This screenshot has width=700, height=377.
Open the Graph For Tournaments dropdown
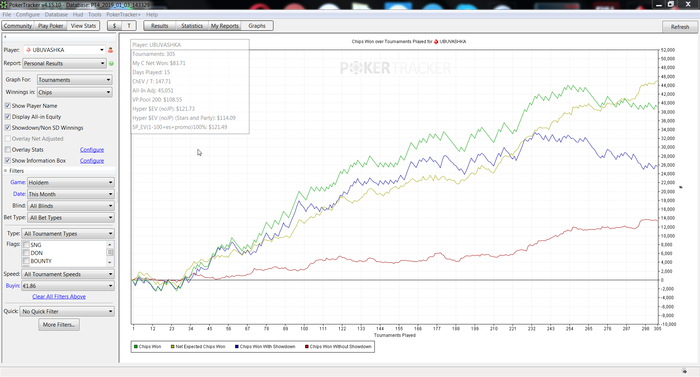point(75,80)
